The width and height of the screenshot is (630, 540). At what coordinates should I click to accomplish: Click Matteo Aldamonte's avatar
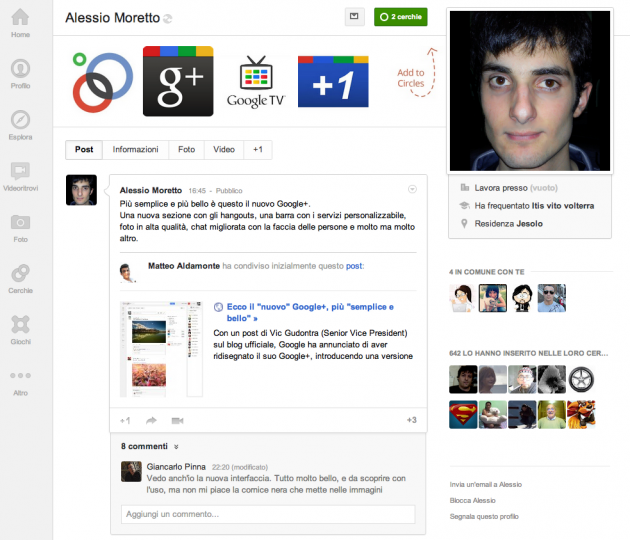pyautogui.click(x=127, y=273)
